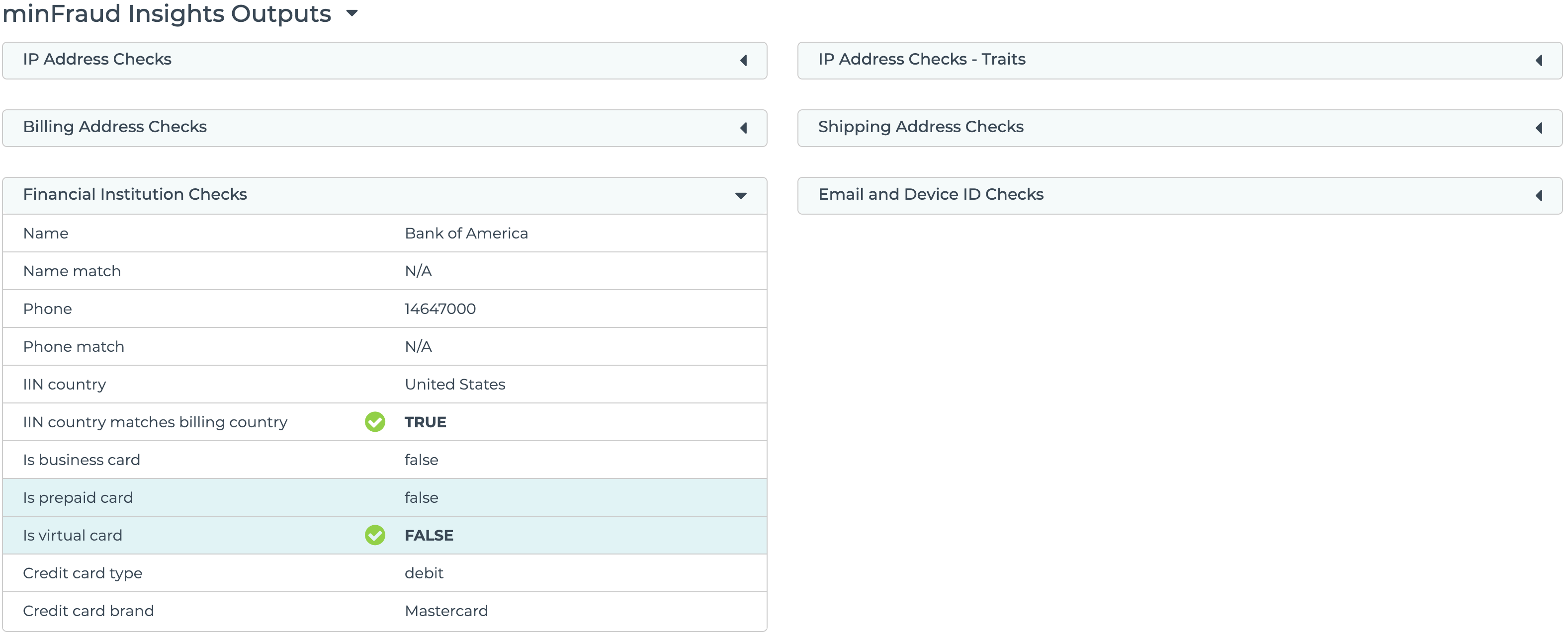The image size is (1568, 634).
Task: Click the Mastercard credit card brand value
Action: tap(446, 610)
